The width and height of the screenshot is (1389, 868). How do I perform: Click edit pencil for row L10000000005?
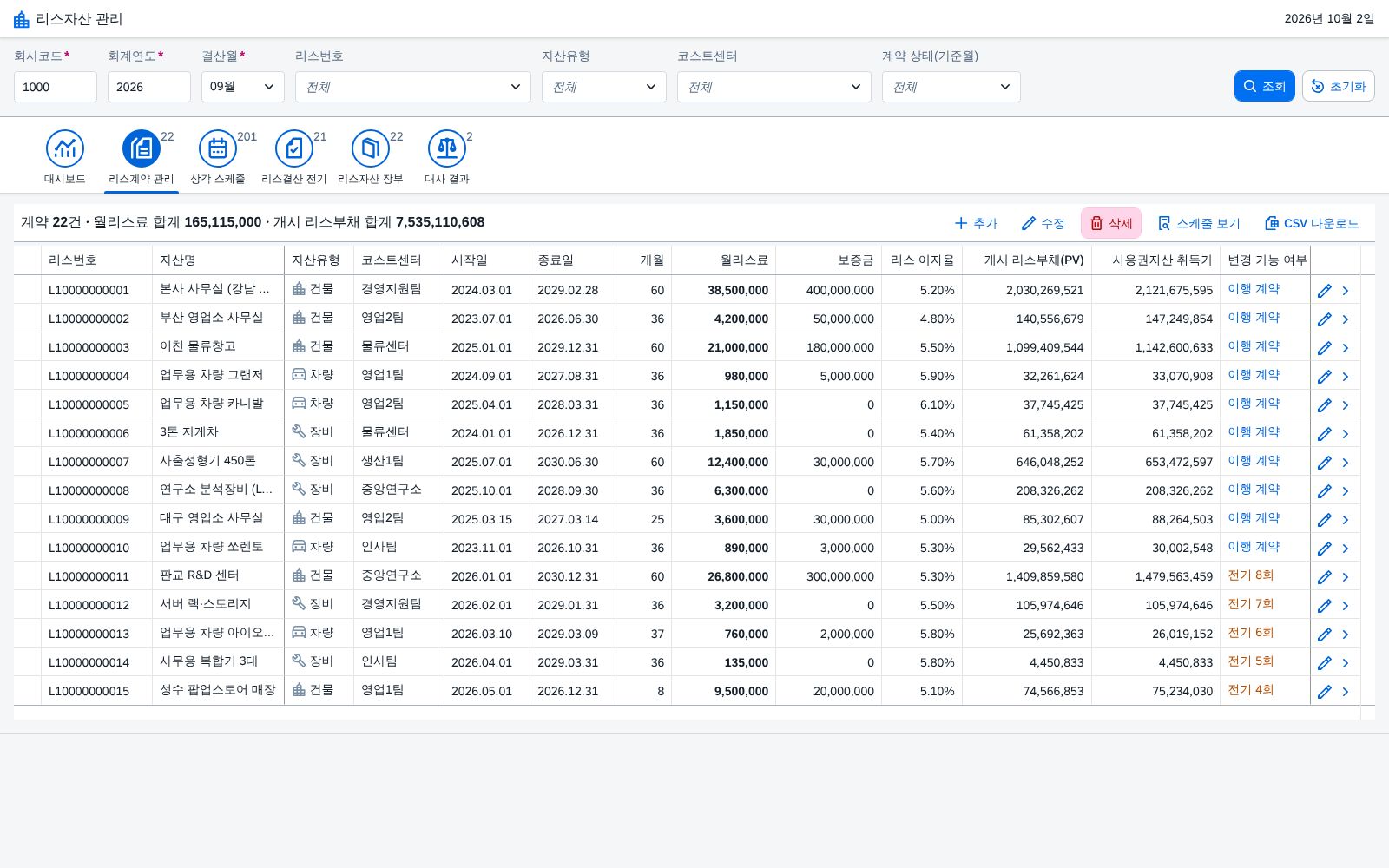[x=1325, y=405]
